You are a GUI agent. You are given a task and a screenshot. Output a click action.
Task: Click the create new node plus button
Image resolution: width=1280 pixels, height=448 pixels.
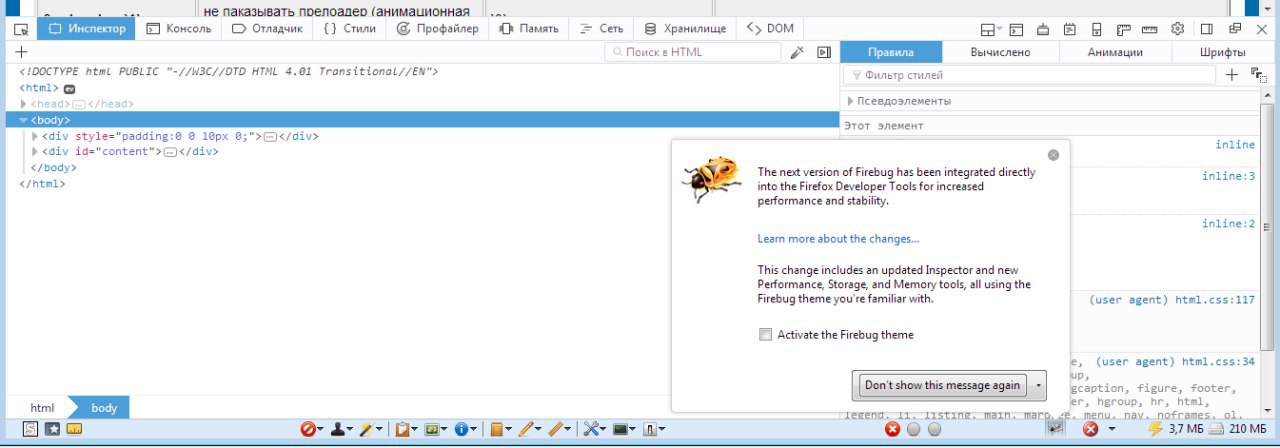click(21, 52)
